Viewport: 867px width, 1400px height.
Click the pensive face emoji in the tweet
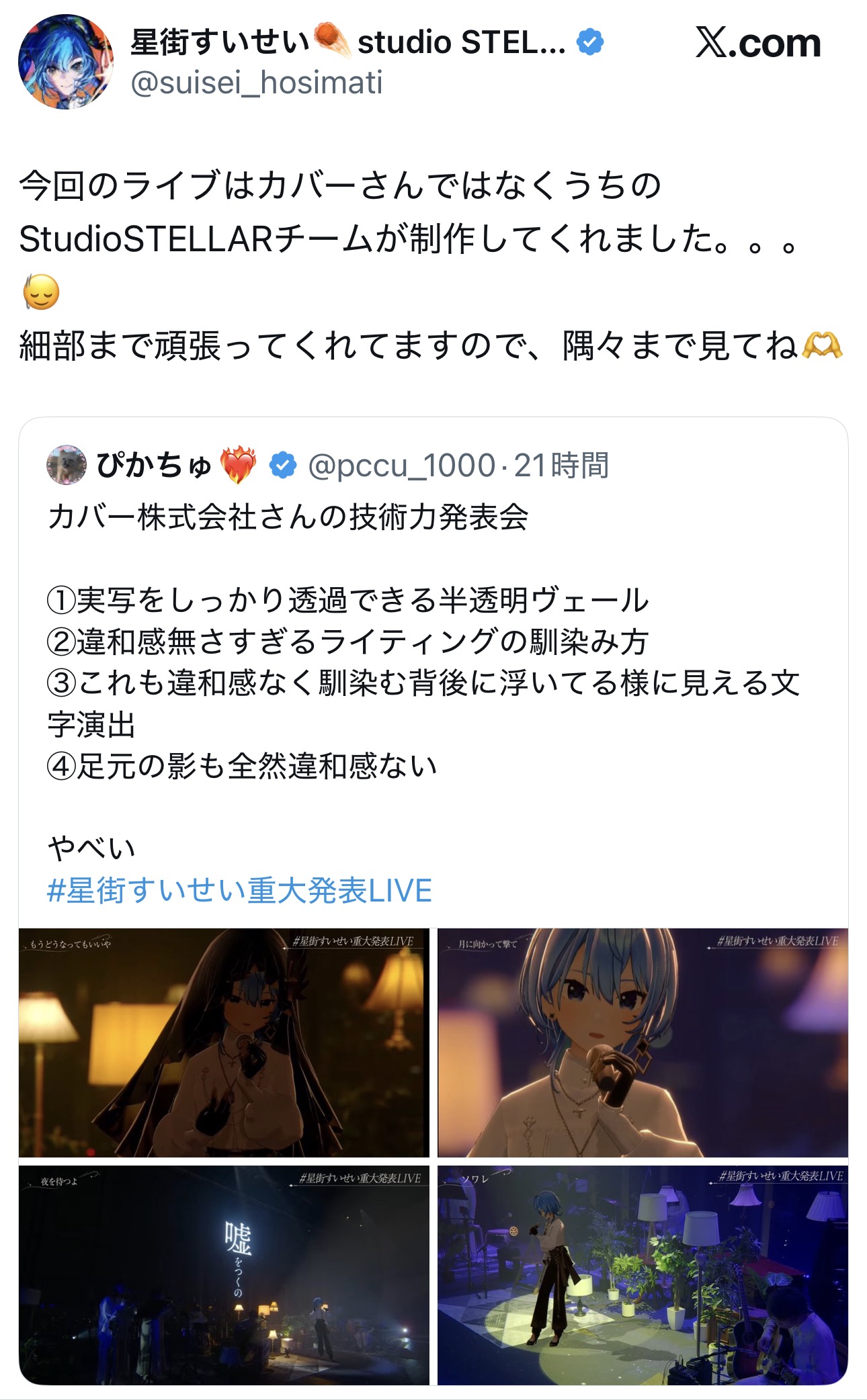[x=41, y=292]
